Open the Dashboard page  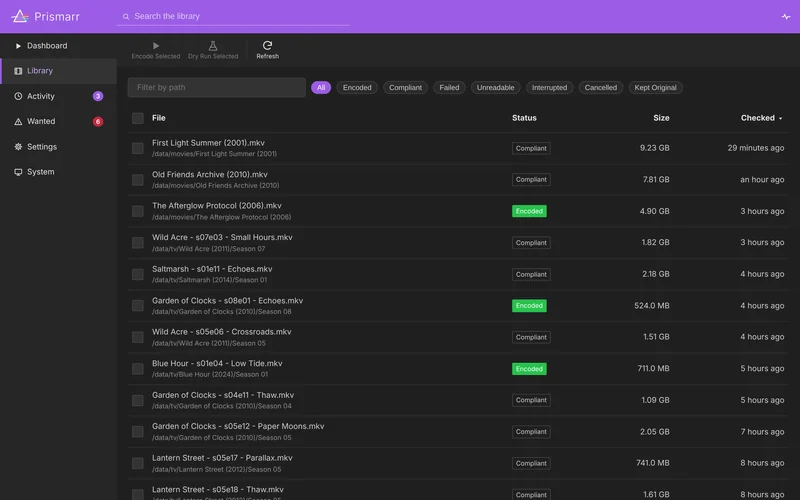coord(59,46)
